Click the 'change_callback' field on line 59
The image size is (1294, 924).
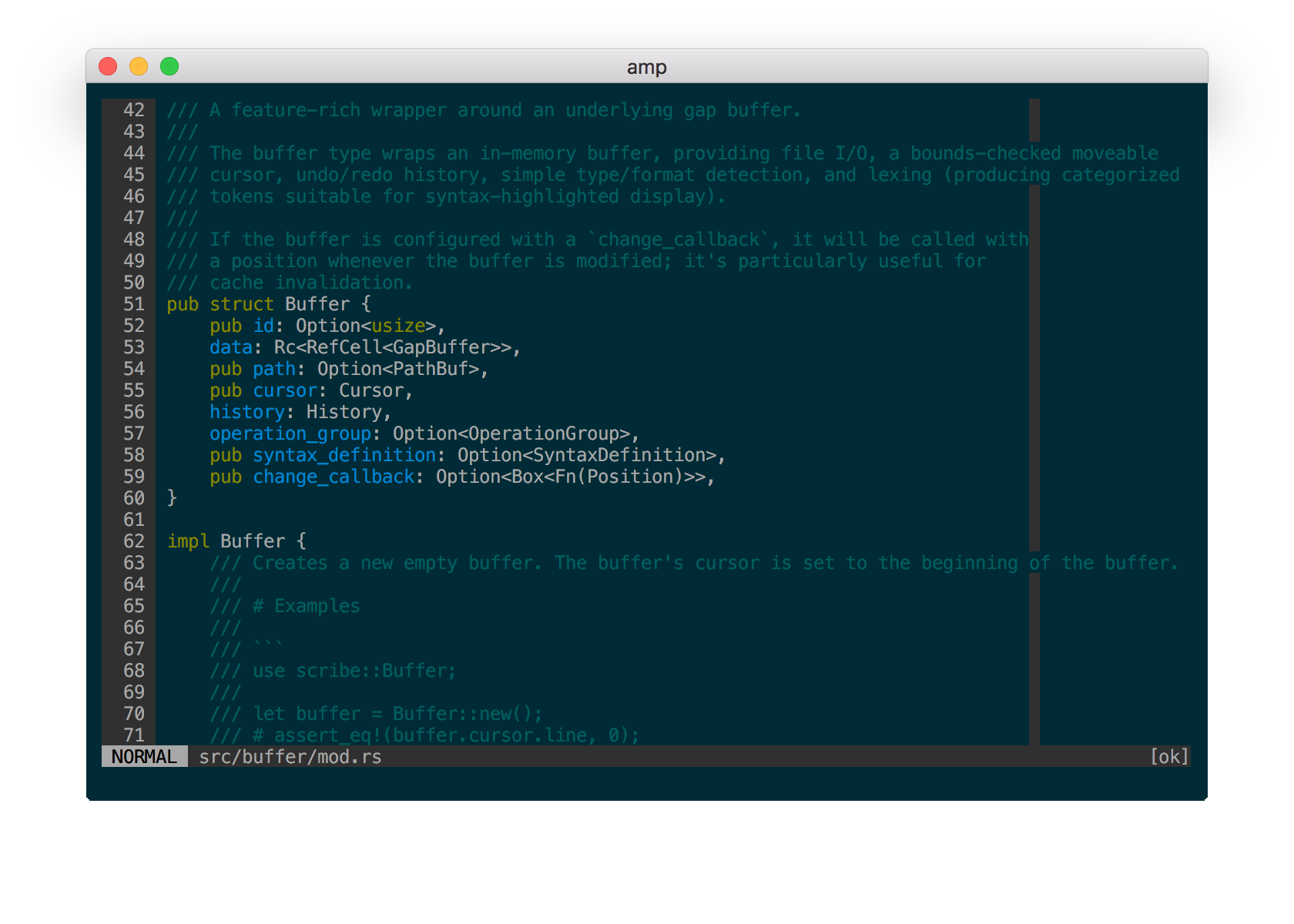(x=334, y=477)
